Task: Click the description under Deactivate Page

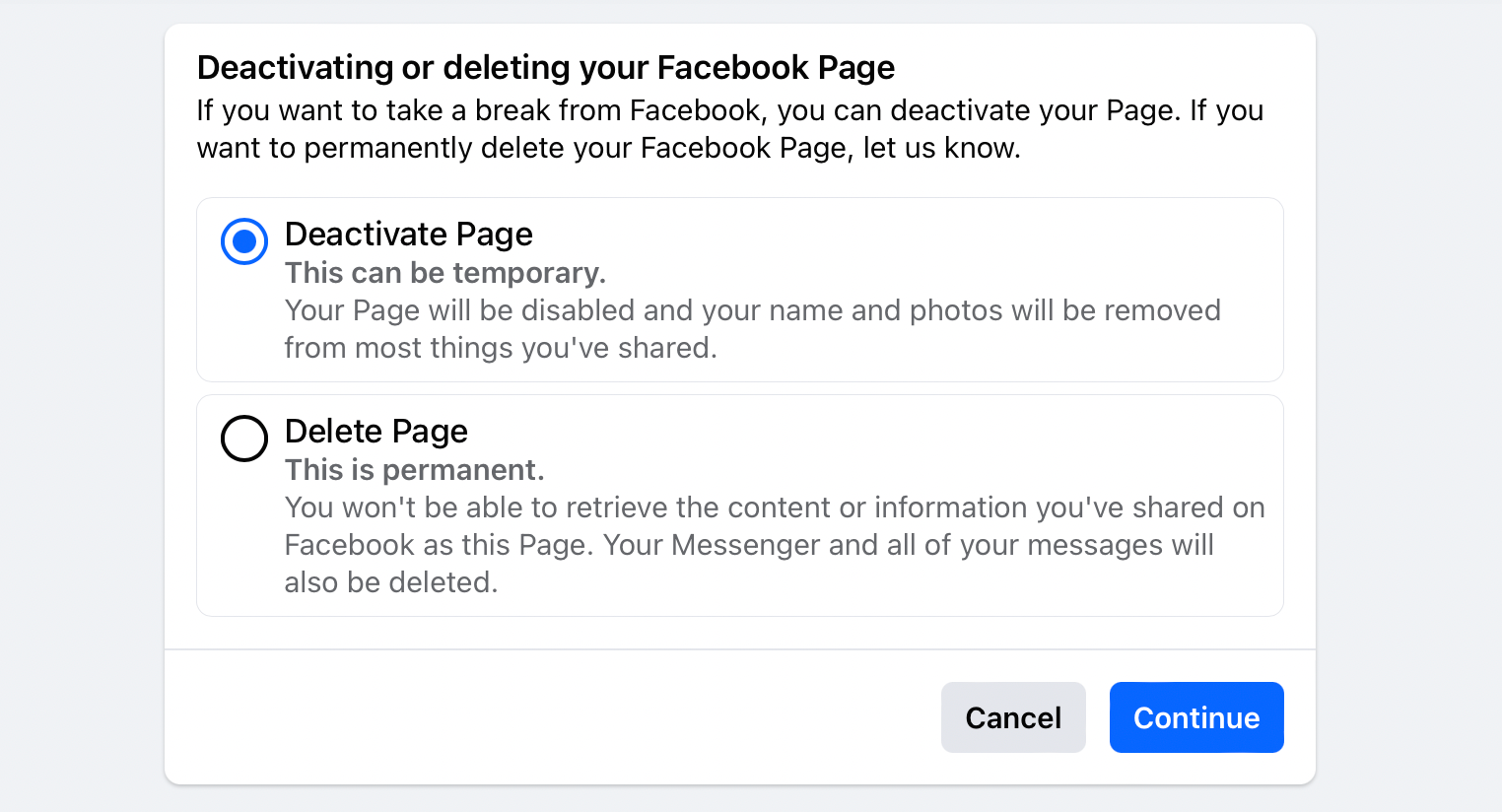Action: point(752,328)
